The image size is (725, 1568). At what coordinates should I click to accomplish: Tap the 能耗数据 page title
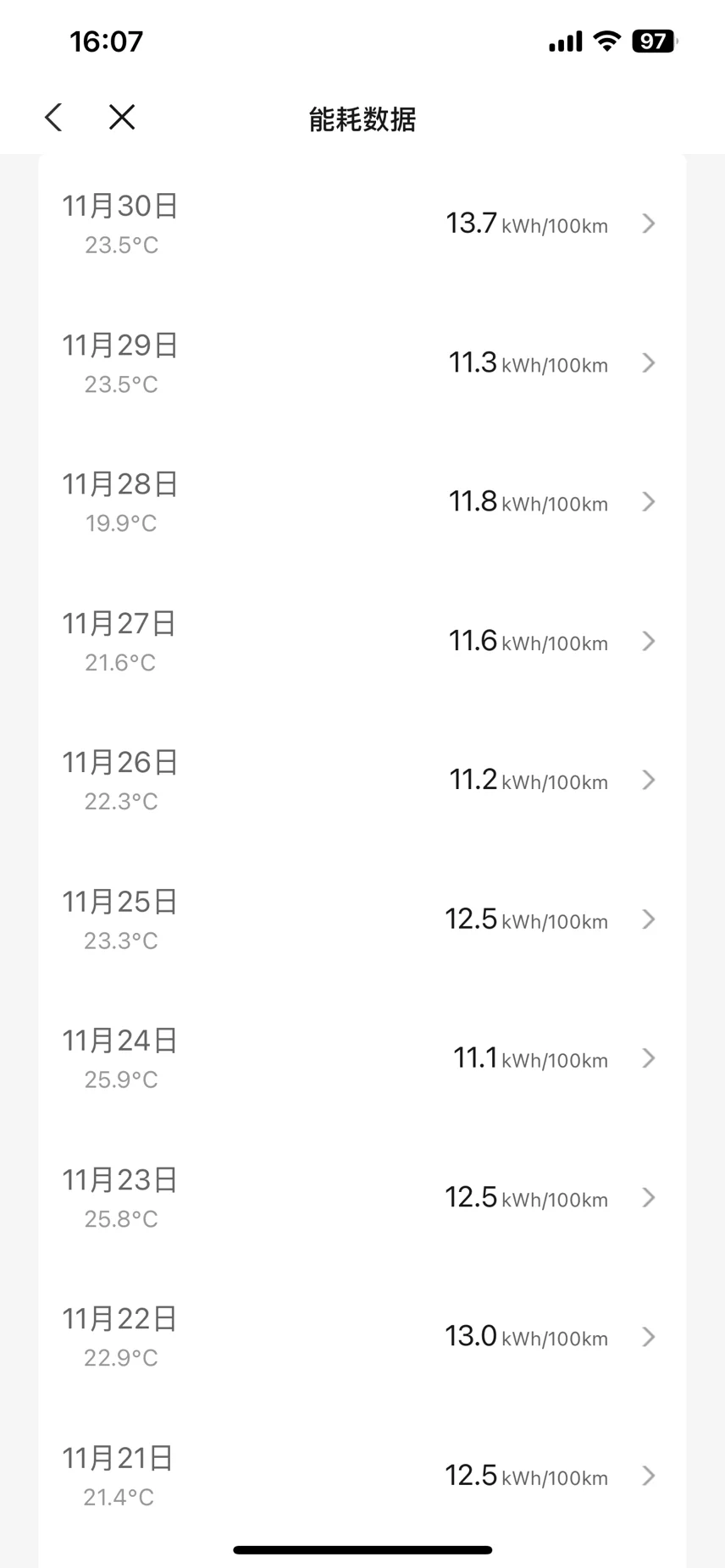(362, 119)
